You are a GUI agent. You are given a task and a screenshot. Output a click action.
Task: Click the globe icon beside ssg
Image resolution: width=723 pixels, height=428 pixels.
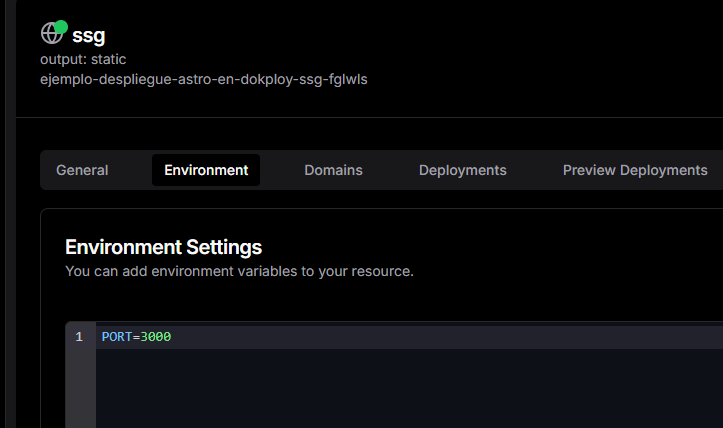point(51,34)
